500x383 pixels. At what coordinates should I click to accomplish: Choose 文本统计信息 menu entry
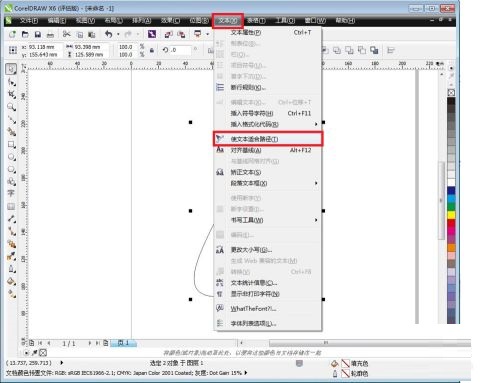[267, 283]
